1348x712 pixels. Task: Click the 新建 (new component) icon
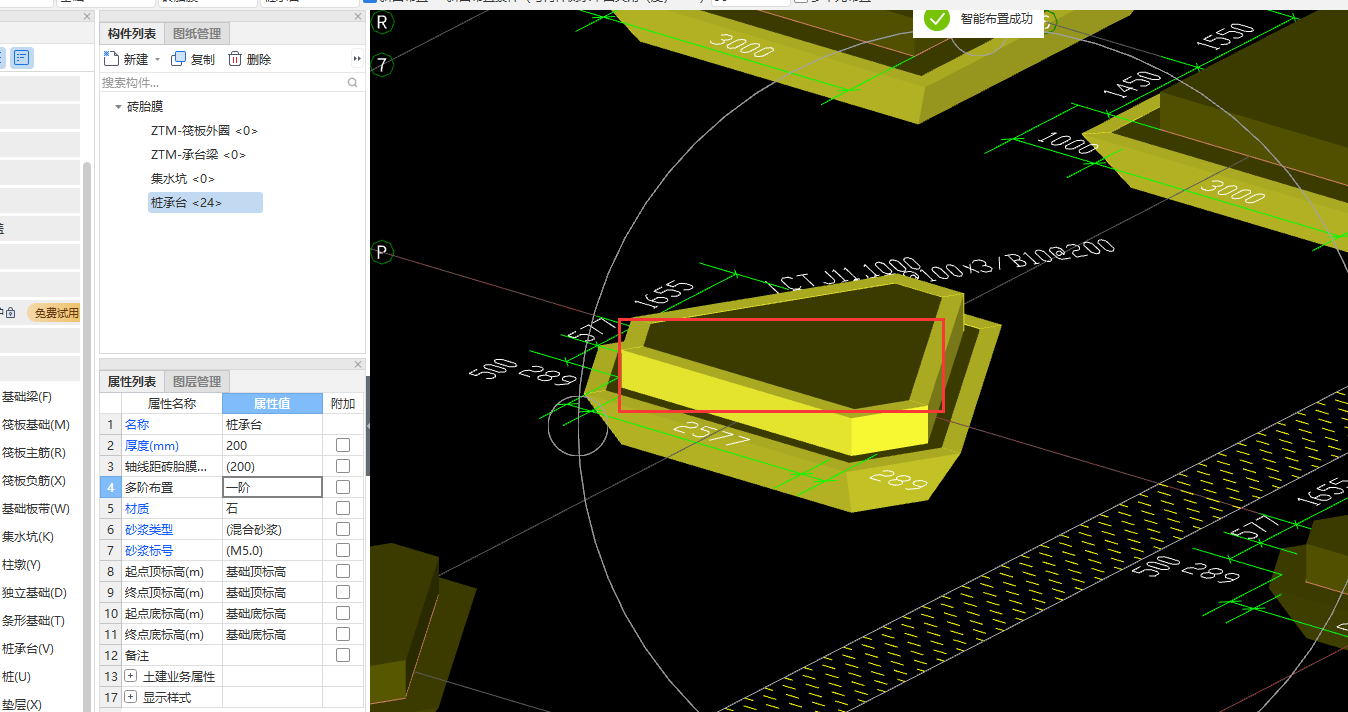(111, 59)
